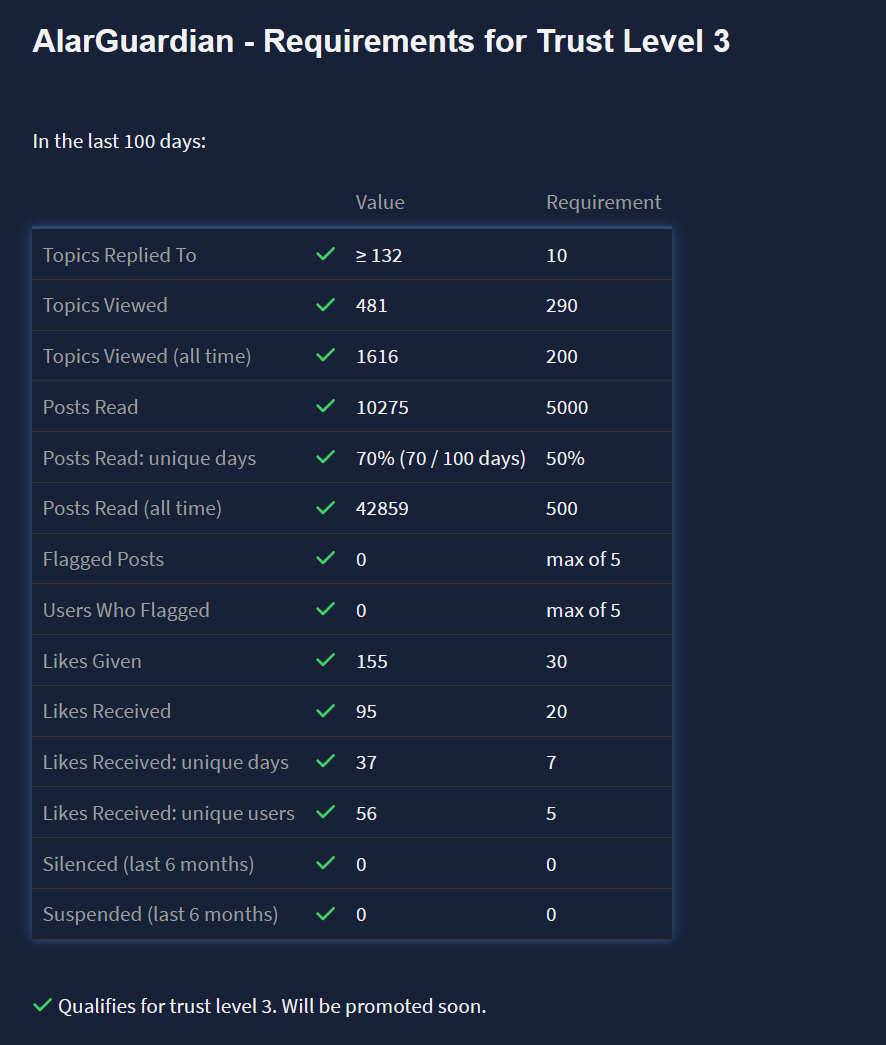Click the AlarGuardian Trust Level 3 heading
Image resolution: width=886 pixels, height=1045 pixels.
tap(381, 42)
